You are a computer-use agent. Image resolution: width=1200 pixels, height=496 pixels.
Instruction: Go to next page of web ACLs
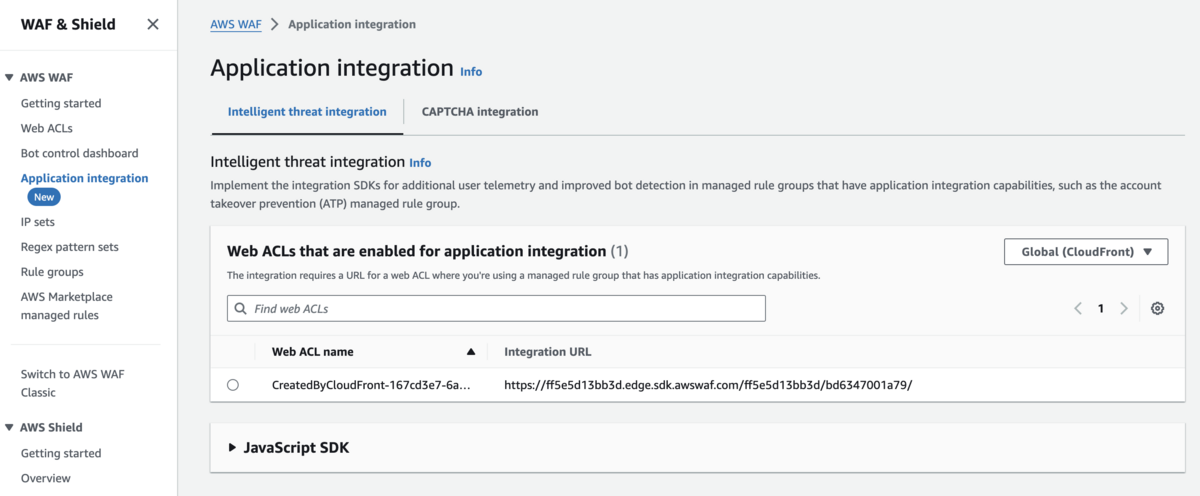pyautogui.click(x=1124, y=309)
